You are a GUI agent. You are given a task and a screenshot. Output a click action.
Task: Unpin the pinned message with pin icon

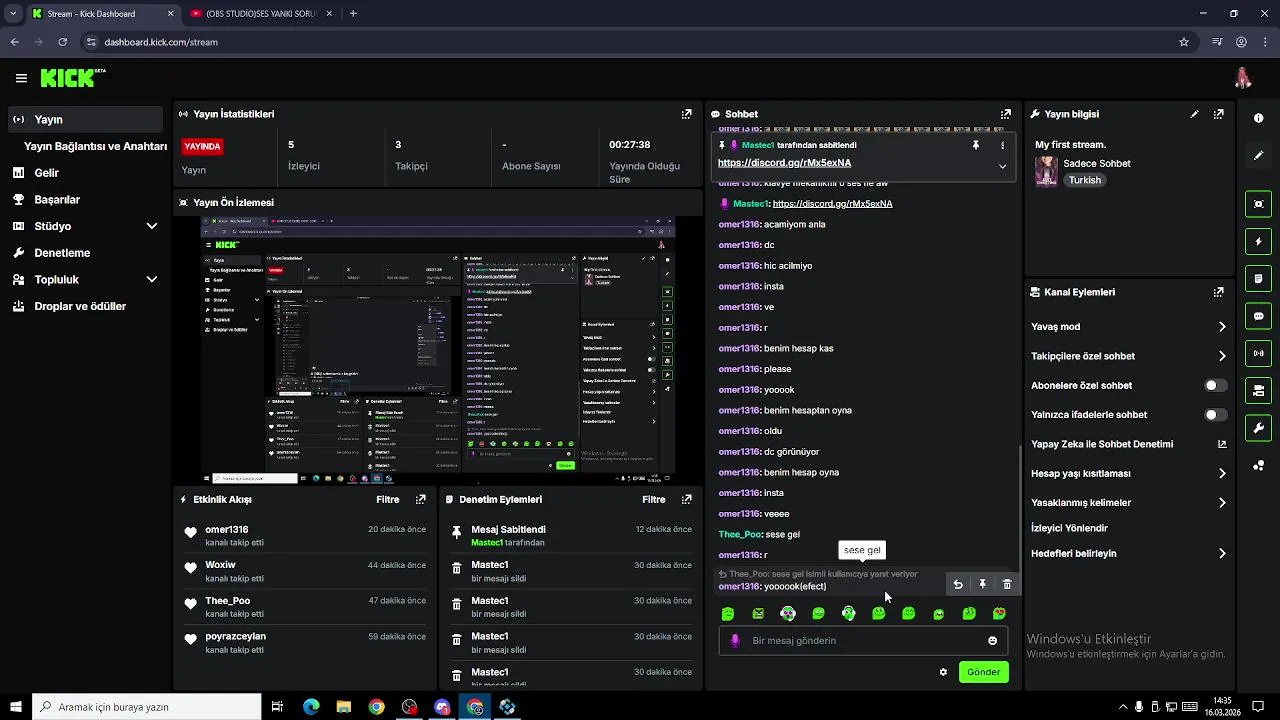(x=976, y=145)
